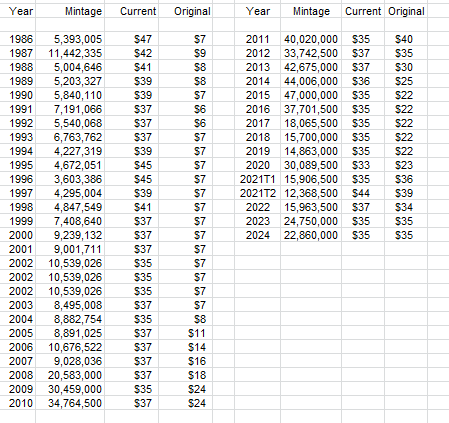Select the right table's Current header cell
This screenshot has width=449, height=423.
[363, 11]
